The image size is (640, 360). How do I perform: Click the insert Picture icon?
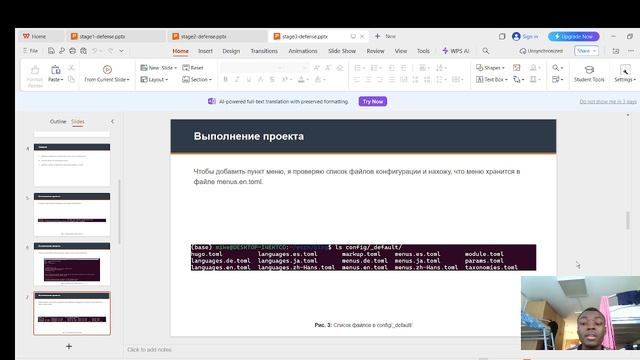(516, 68)
